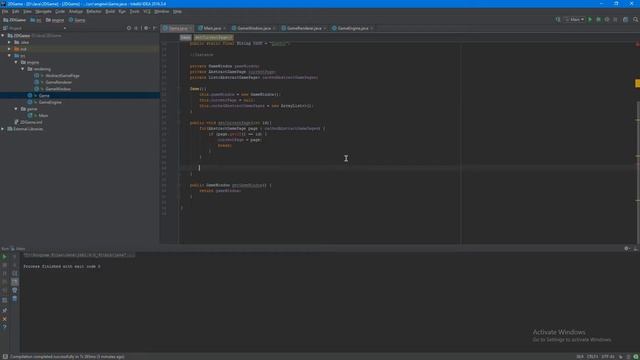640x360 pixels.
Task: Select GameRenderer class in project tree
Action: [58, 82]
